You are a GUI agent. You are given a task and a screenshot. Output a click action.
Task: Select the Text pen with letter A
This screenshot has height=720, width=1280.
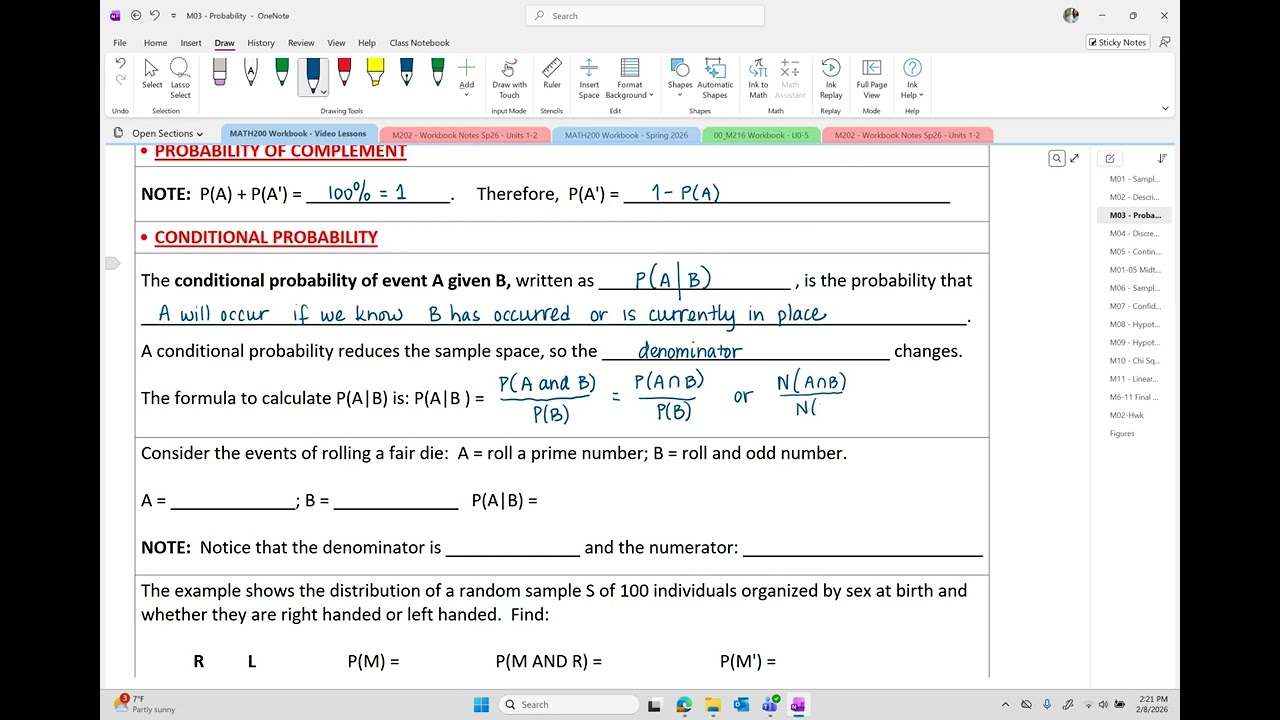tap(250, 72)
